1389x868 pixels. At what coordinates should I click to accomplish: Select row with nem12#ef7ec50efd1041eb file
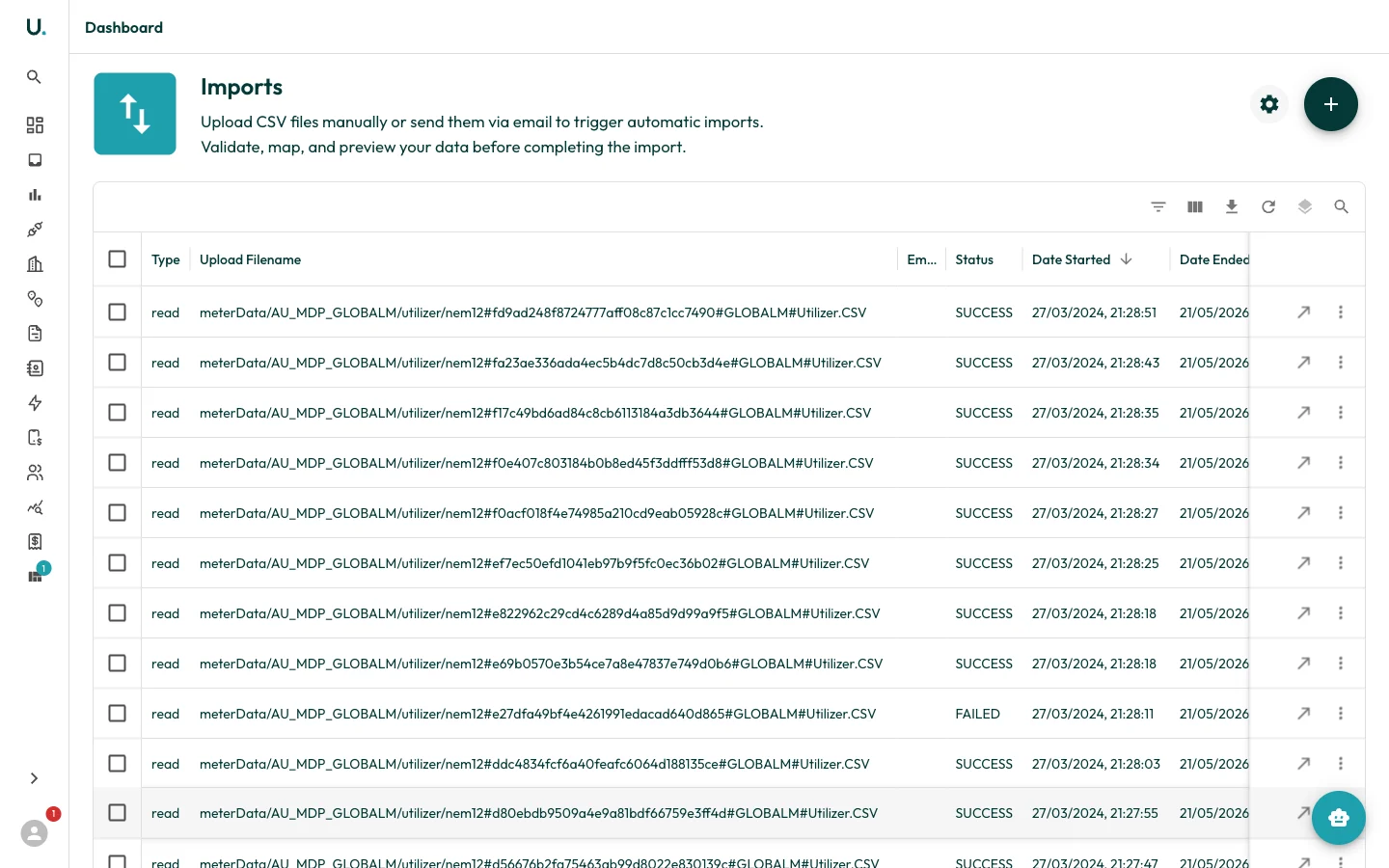pos(118,563)
